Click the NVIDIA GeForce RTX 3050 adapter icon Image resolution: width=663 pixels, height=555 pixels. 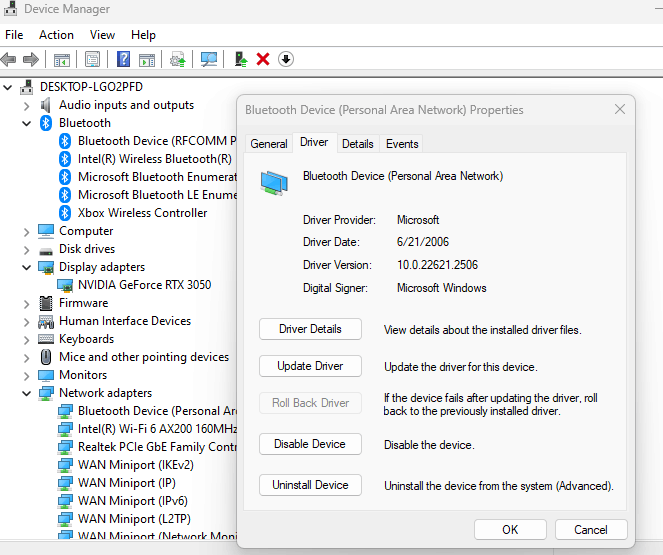65,285
